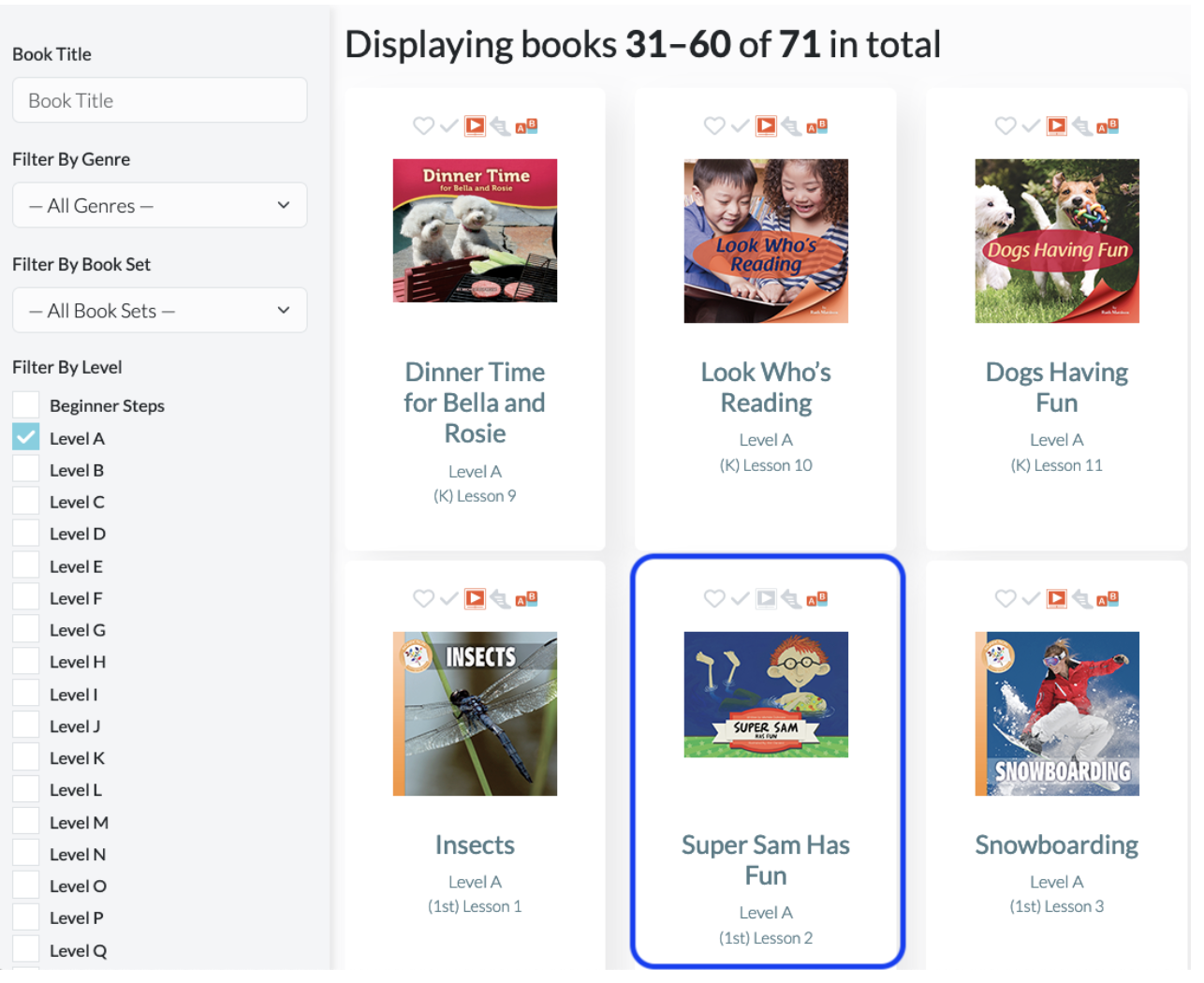The image size is (1204, 983).
Task: Enable the Beginner Steps level filter
Action: coord(26,404)
